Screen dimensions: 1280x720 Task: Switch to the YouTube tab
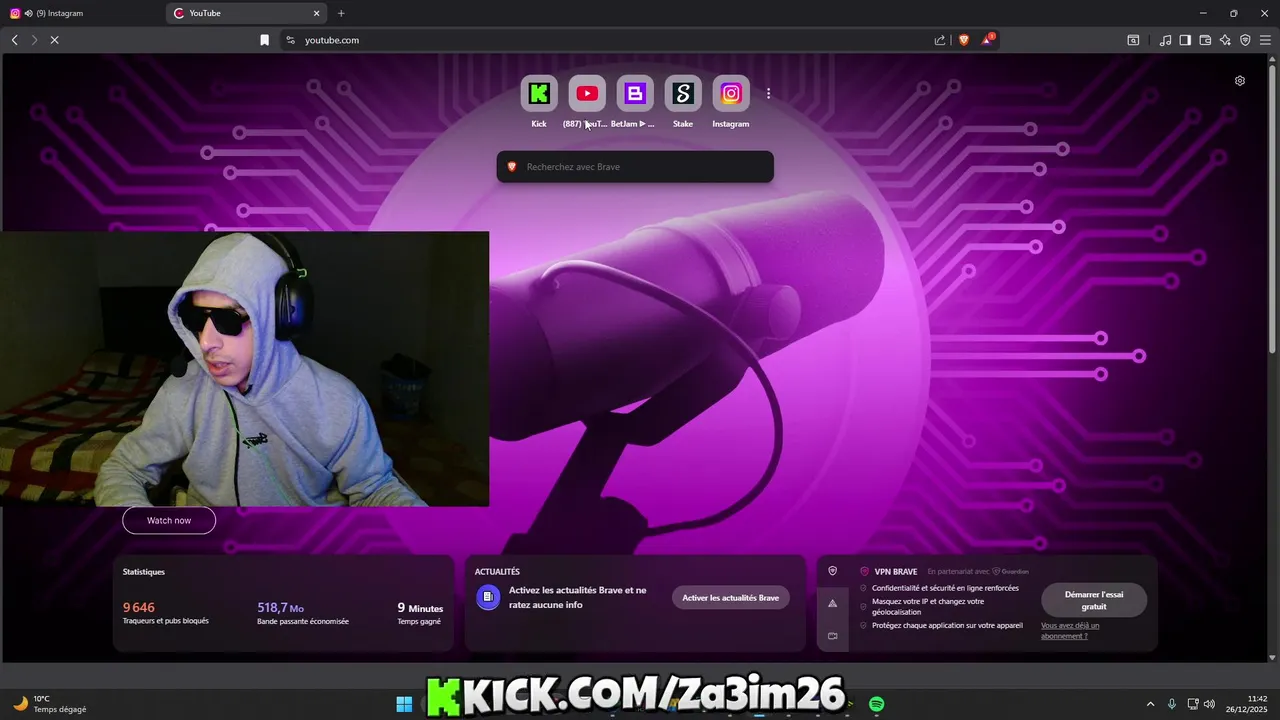coord(246,13)
